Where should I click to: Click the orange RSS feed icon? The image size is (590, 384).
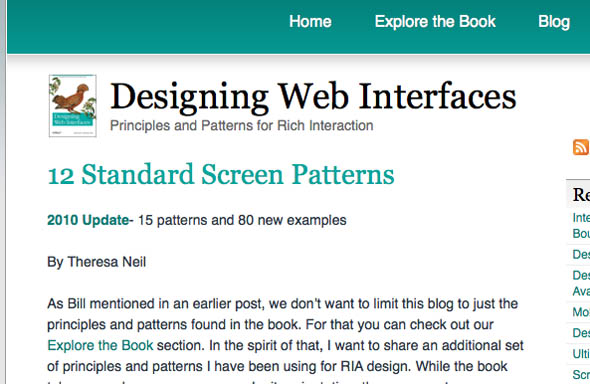tap(581, 147)
